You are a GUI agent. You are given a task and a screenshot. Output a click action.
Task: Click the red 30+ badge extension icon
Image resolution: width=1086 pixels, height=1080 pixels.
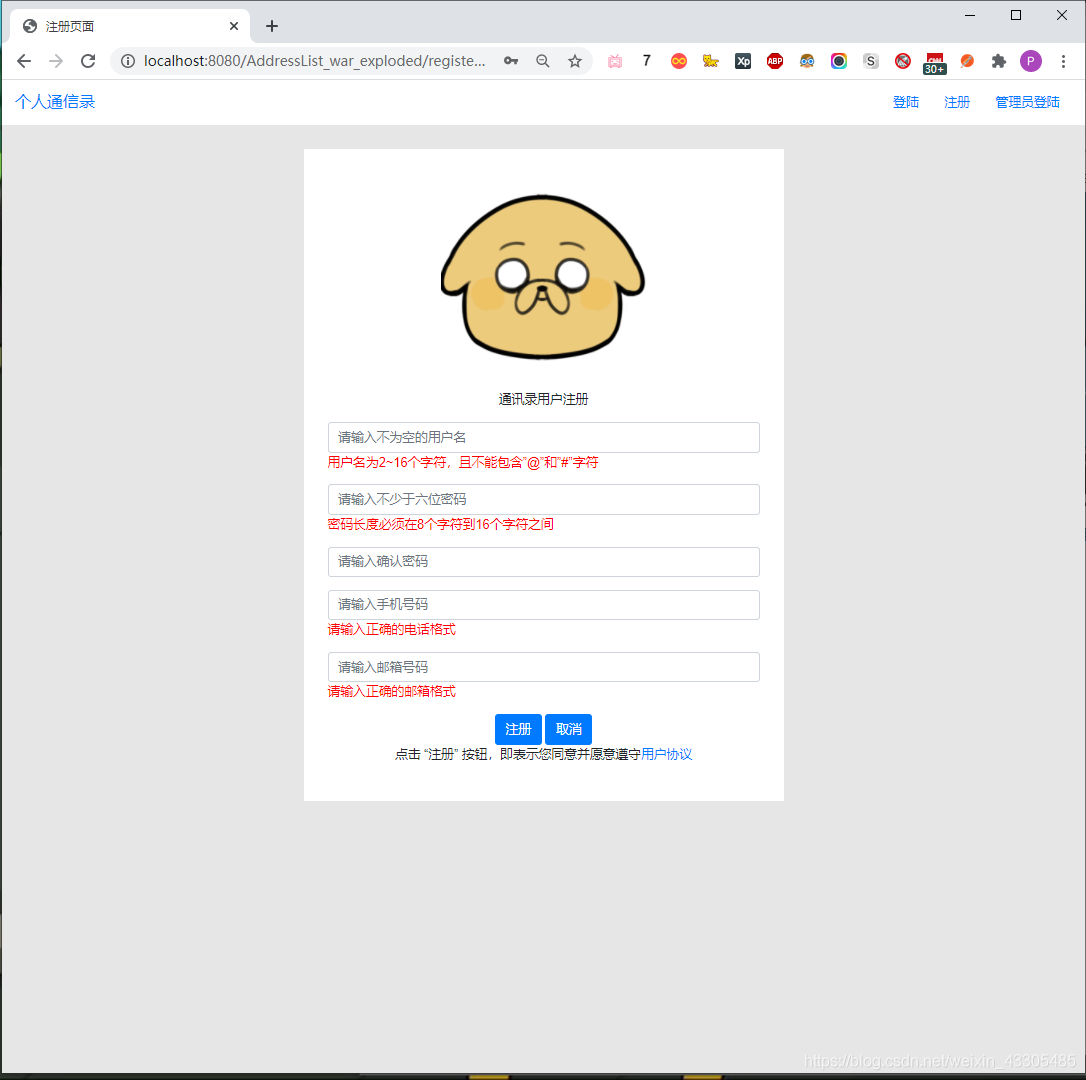tap(934, 63)
